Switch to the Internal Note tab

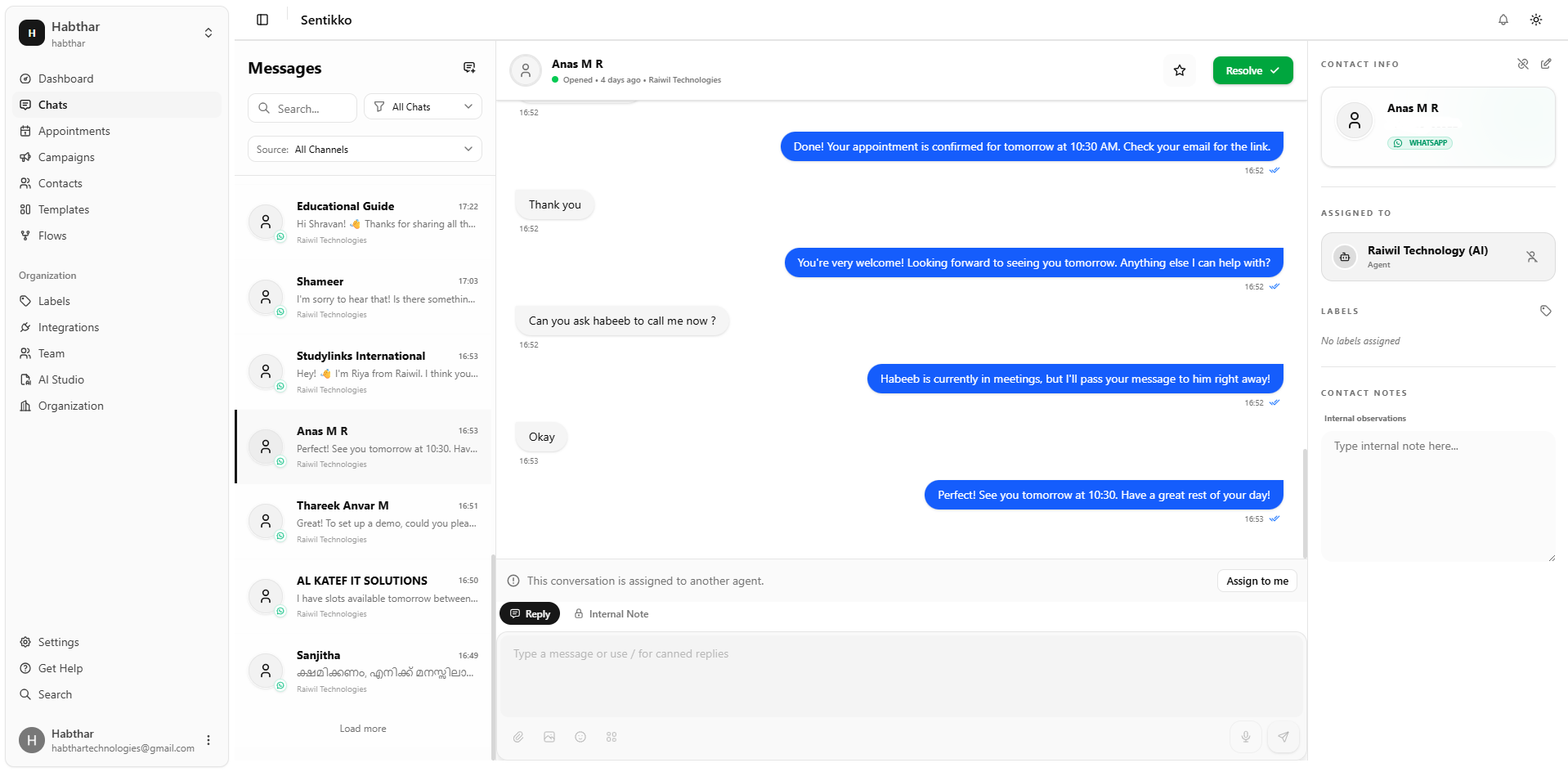612,613
